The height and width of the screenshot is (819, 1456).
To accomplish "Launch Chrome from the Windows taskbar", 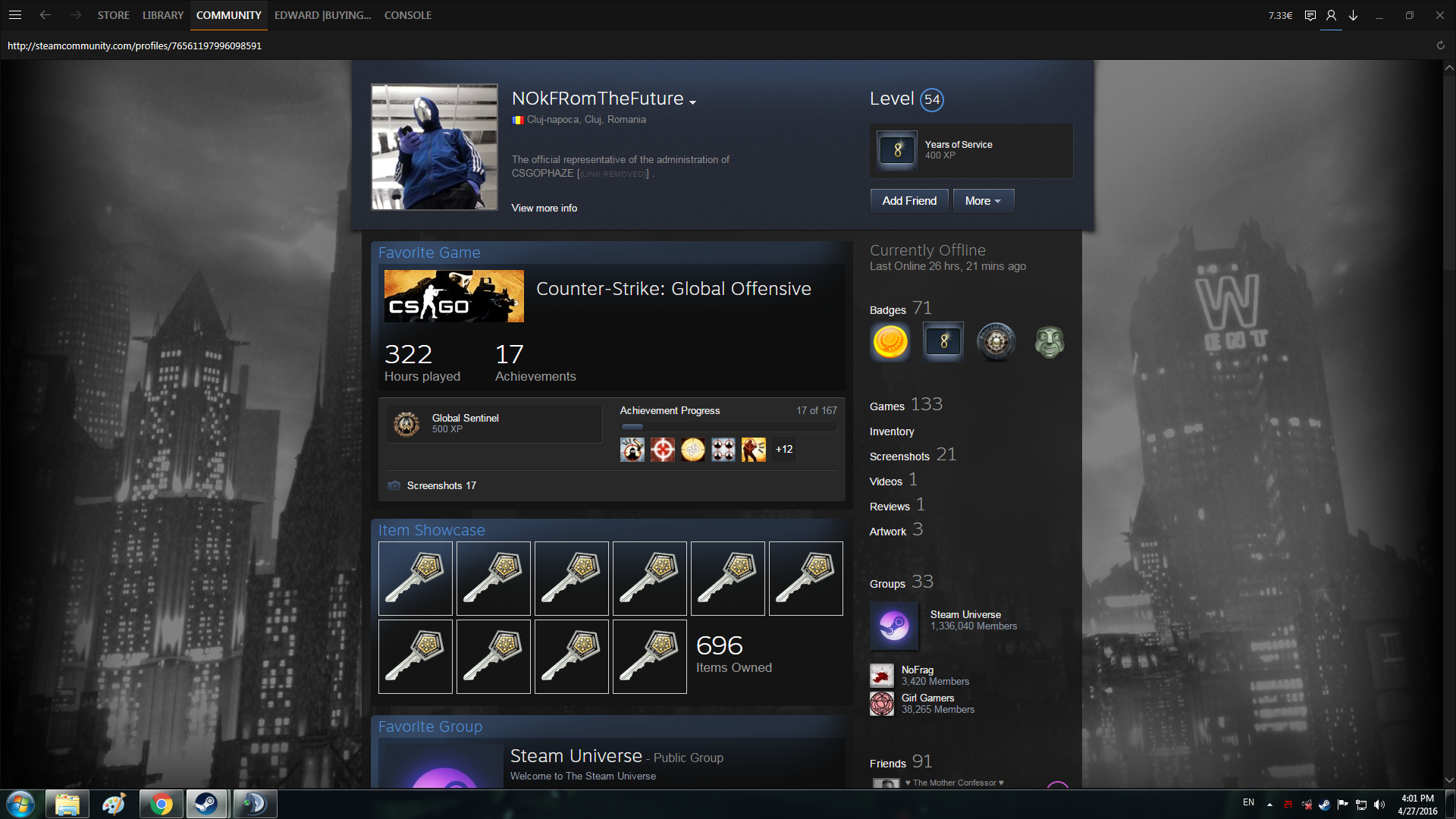I will [161, 804].
